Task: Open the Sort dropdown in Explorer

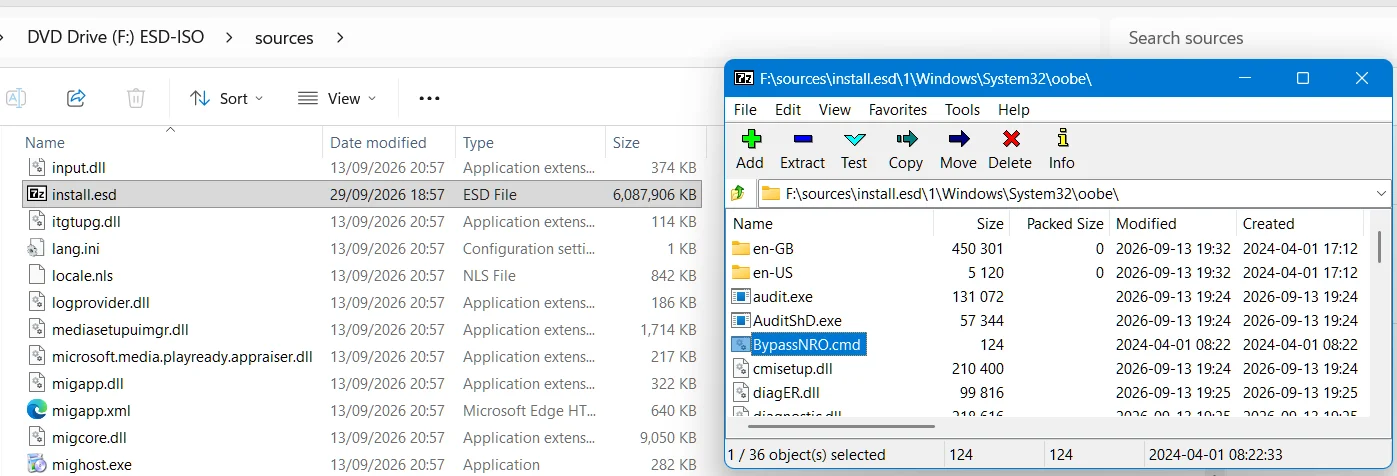Action: pyautogui.click(x=227, y=98)
